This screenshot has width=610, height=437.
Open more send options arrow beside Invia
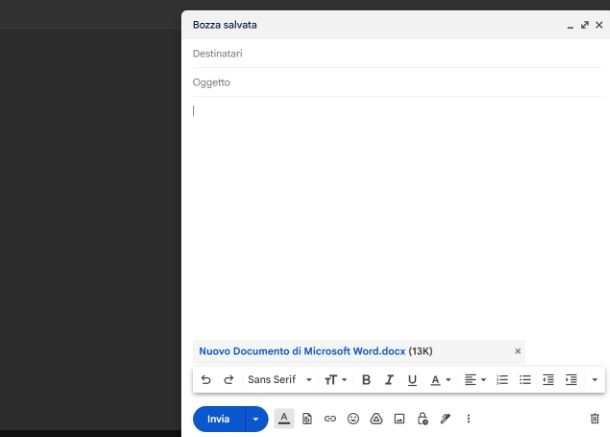pos(257,419)
